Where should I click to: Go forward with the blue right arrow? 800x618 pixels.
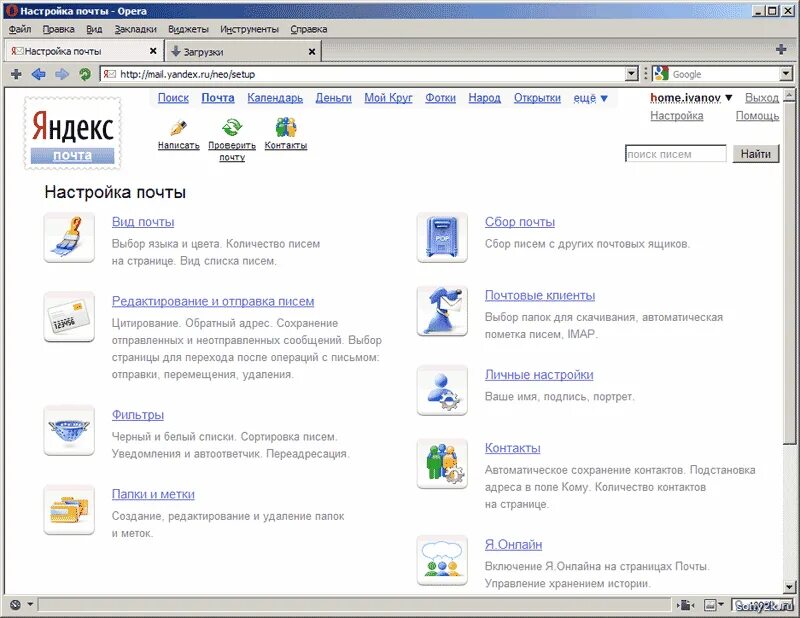62,75
